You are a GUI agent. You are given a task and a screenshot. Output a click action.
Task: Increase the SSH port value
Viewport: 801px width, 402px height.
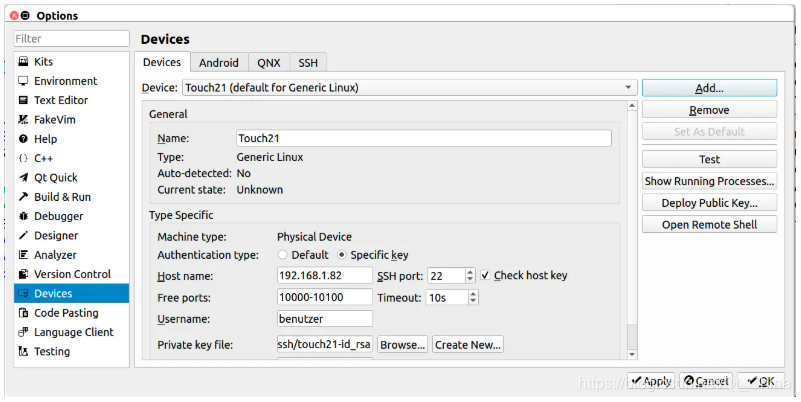pyautogui.click(x=470, y=272)
